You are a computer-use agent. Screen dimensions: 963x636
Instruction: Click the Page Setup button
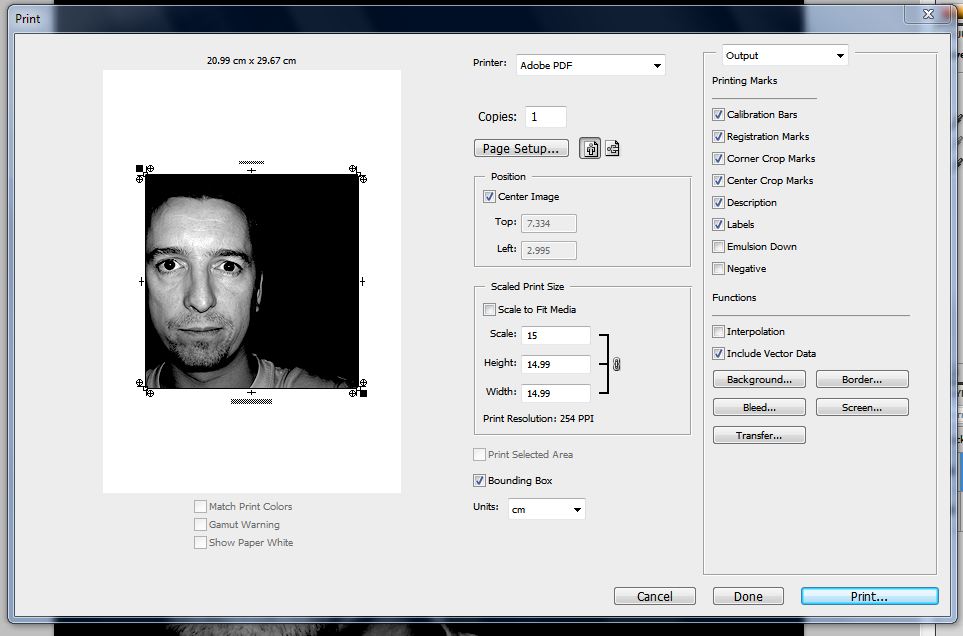[x=520, y=148]
